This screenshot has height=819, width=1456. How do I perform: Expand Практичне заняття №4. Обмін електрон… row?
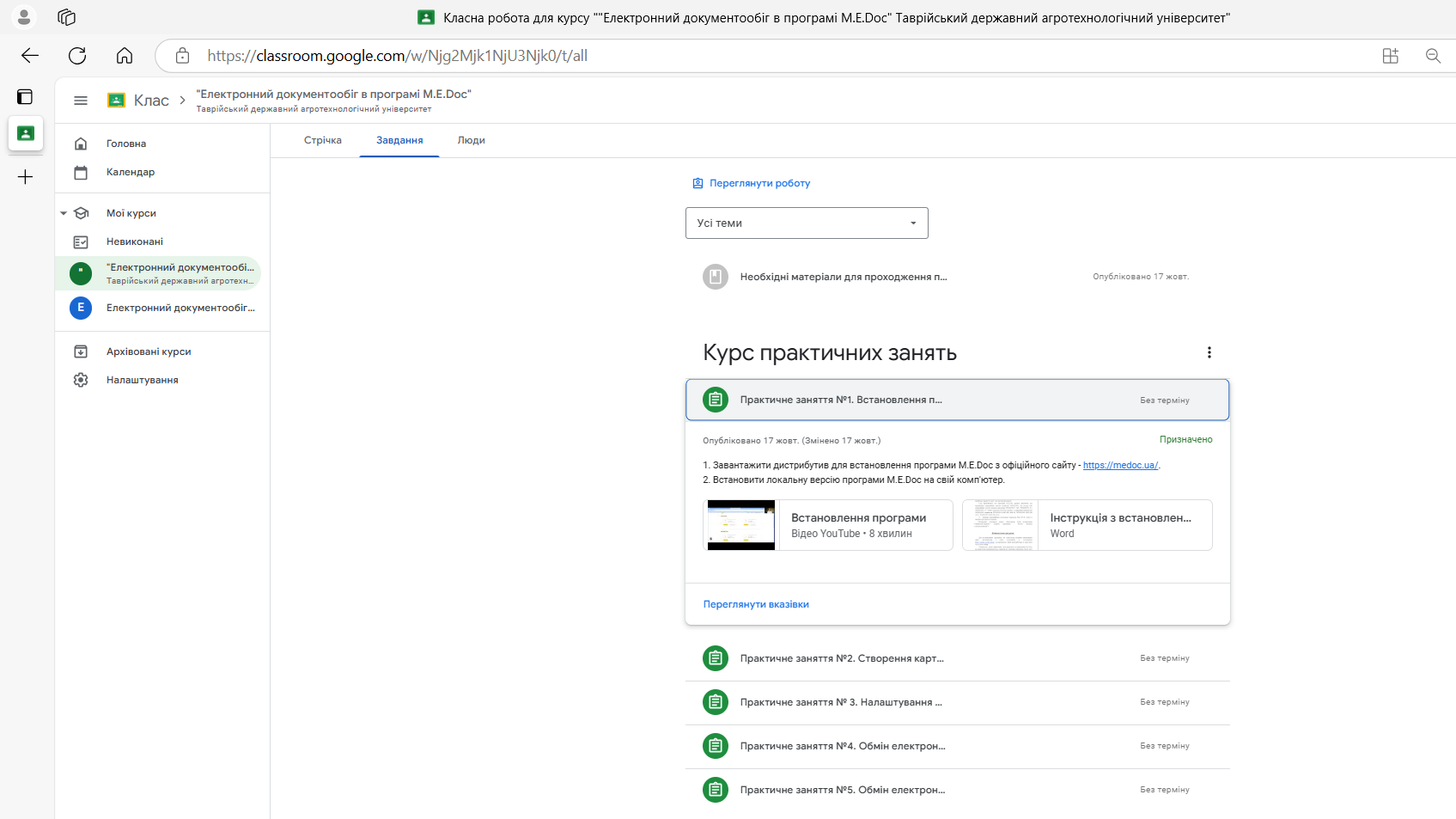point(957,746)
